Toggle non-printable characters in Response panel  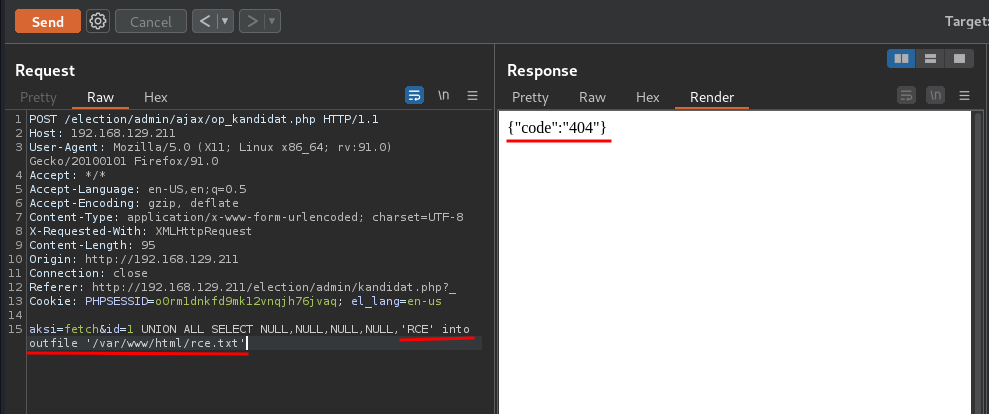click(x=935, y=96)
